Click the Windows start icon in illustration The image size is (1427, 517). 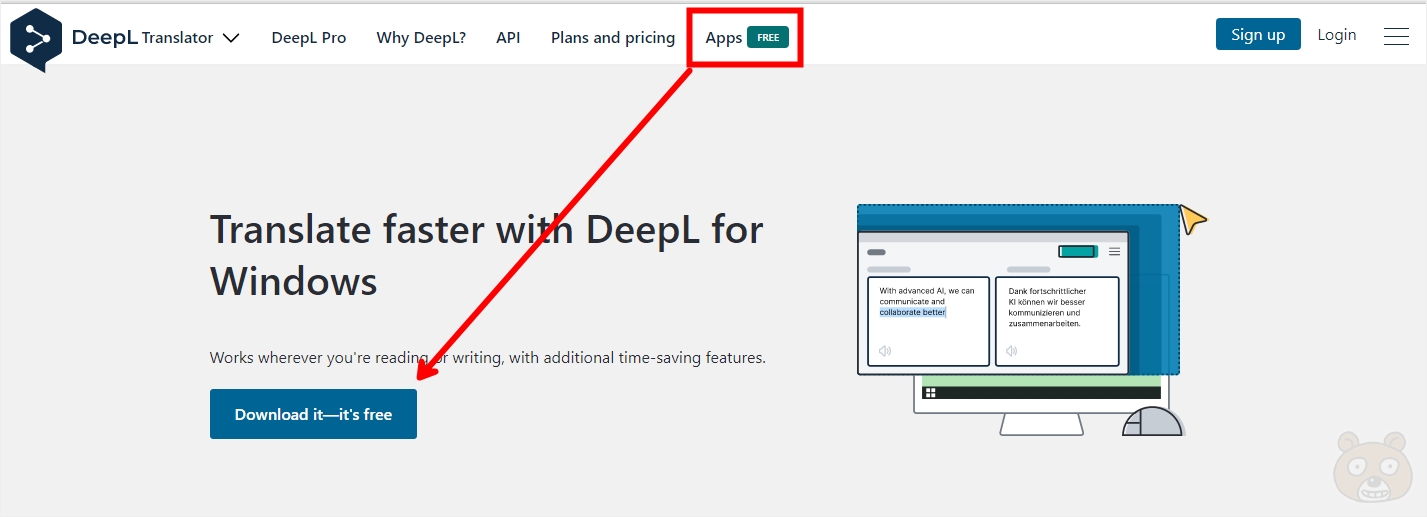click(x=929, y=393)
